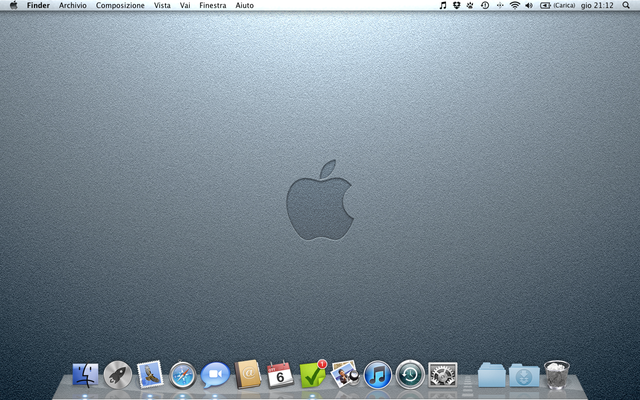Screen dimensions: 640x400
Task: Open Address Book in the Dock
Action: pos(247,374)
